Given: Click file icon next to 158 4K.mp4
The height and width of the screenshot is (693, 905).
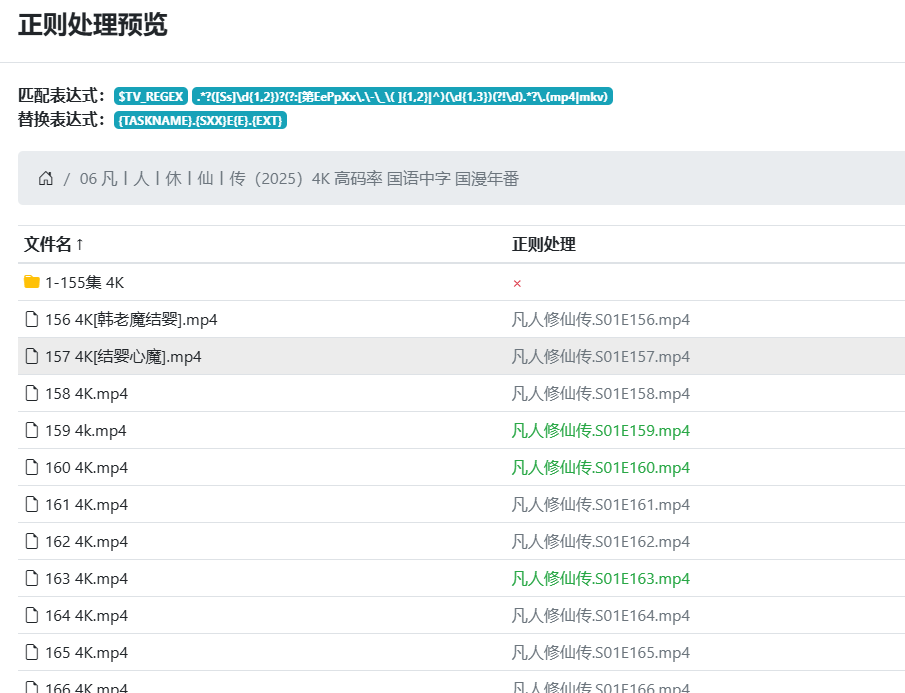Looking at the screenshot, I should tap(32, 394).
